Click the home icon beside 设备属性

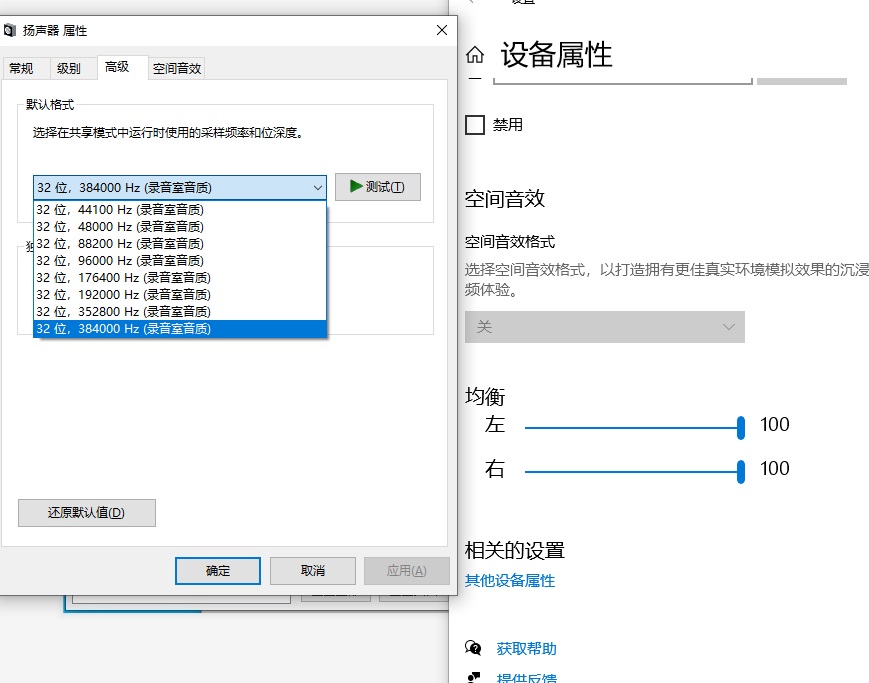click(x=475, y=55)
